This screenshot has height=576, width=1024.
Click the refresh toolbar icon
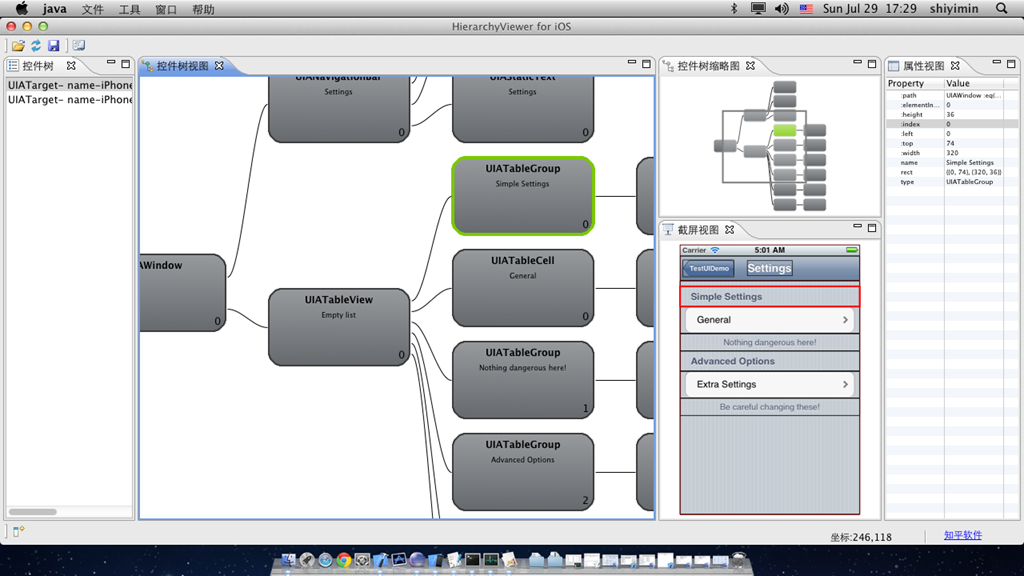(x=36, y=46)
